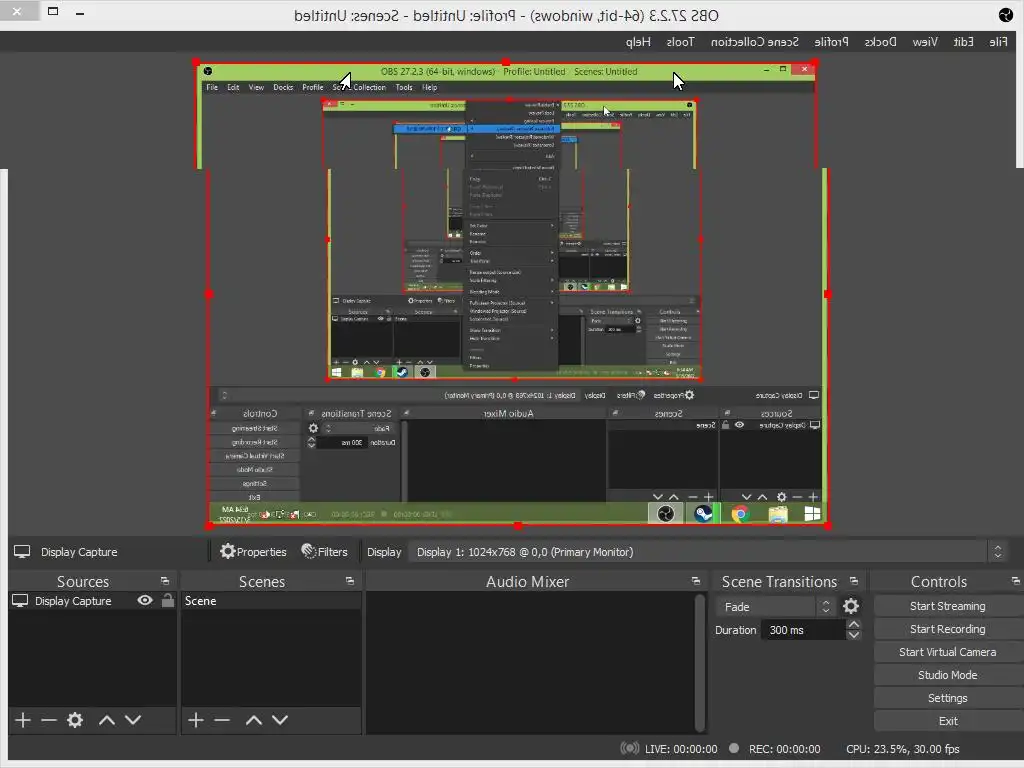Open the Help menu in the main menu bar
Screen dimensions: 1024x768
tap(638, 42)
